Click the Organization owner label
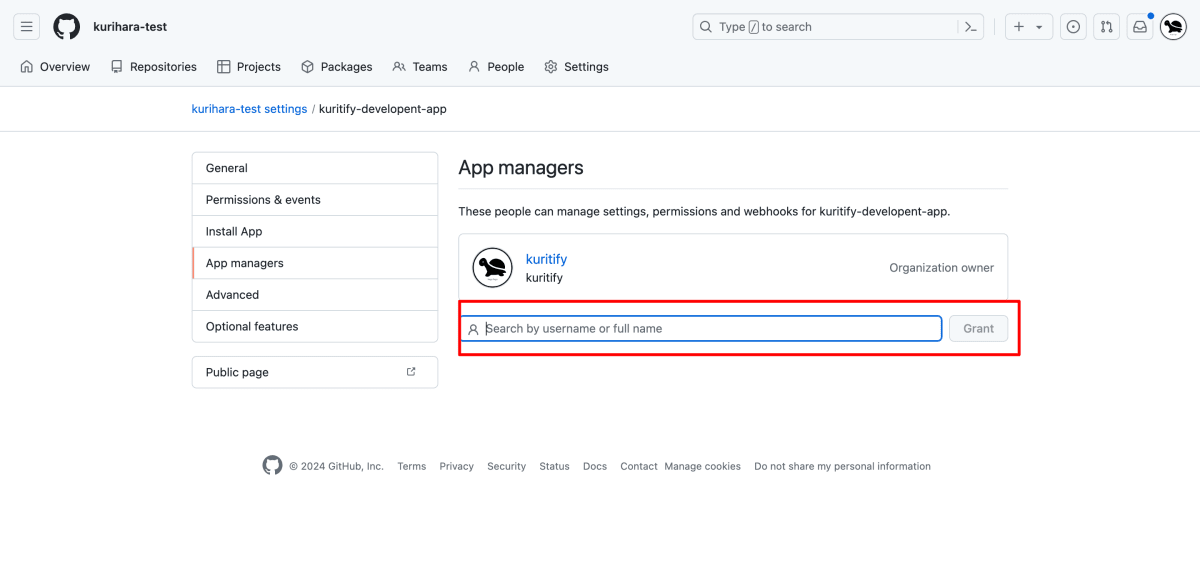 pyautogui.click(x=941, y=268)
